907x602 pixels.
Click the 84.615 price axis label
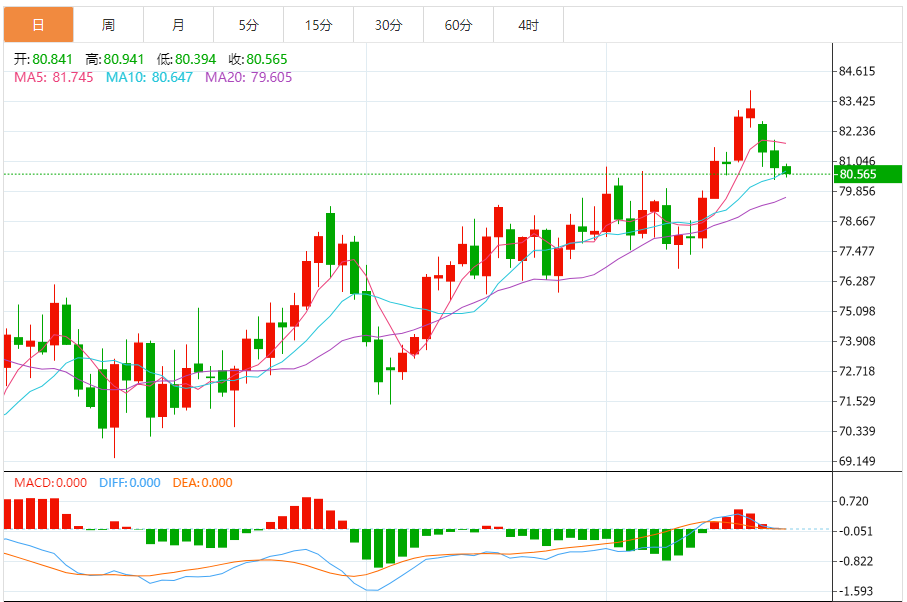coord(857,71)
